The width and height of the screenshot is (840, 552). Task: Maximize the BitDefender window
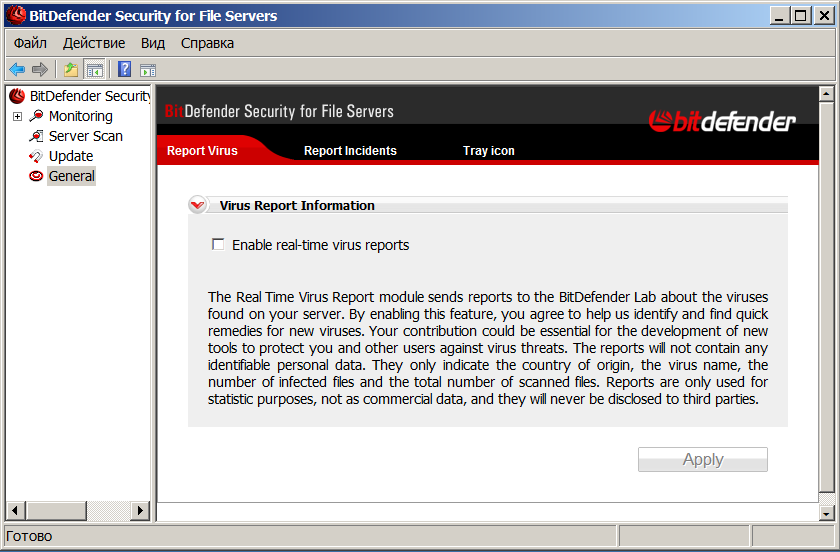800,16
